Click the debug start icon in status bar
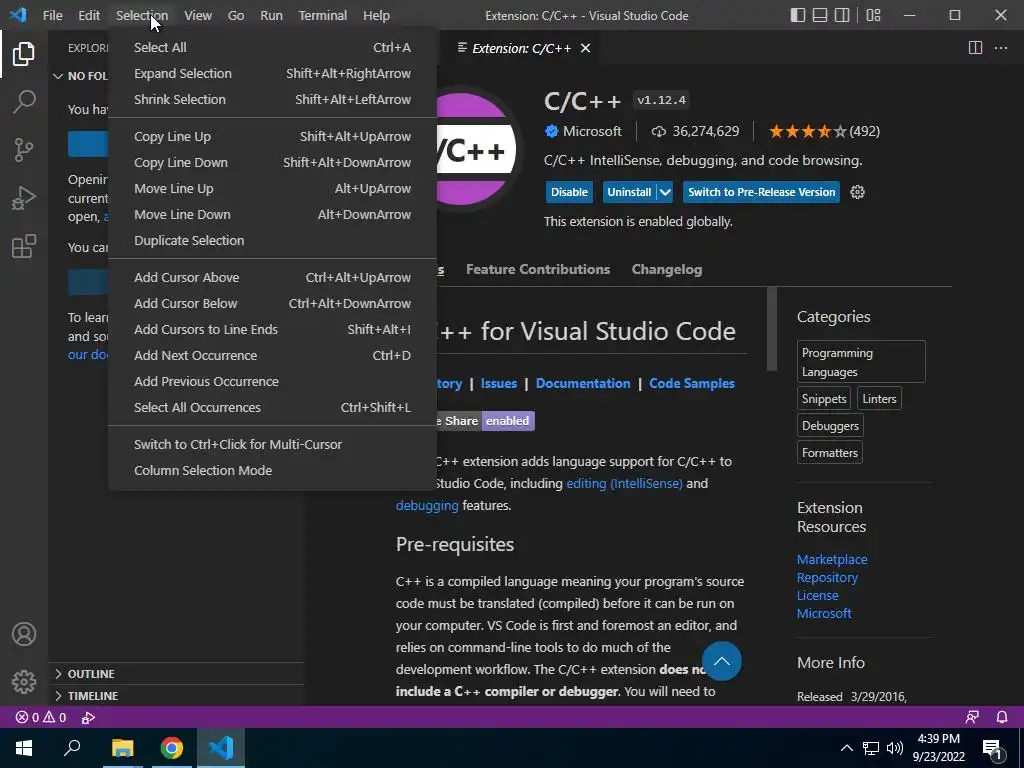 click(x=88, y=717)
